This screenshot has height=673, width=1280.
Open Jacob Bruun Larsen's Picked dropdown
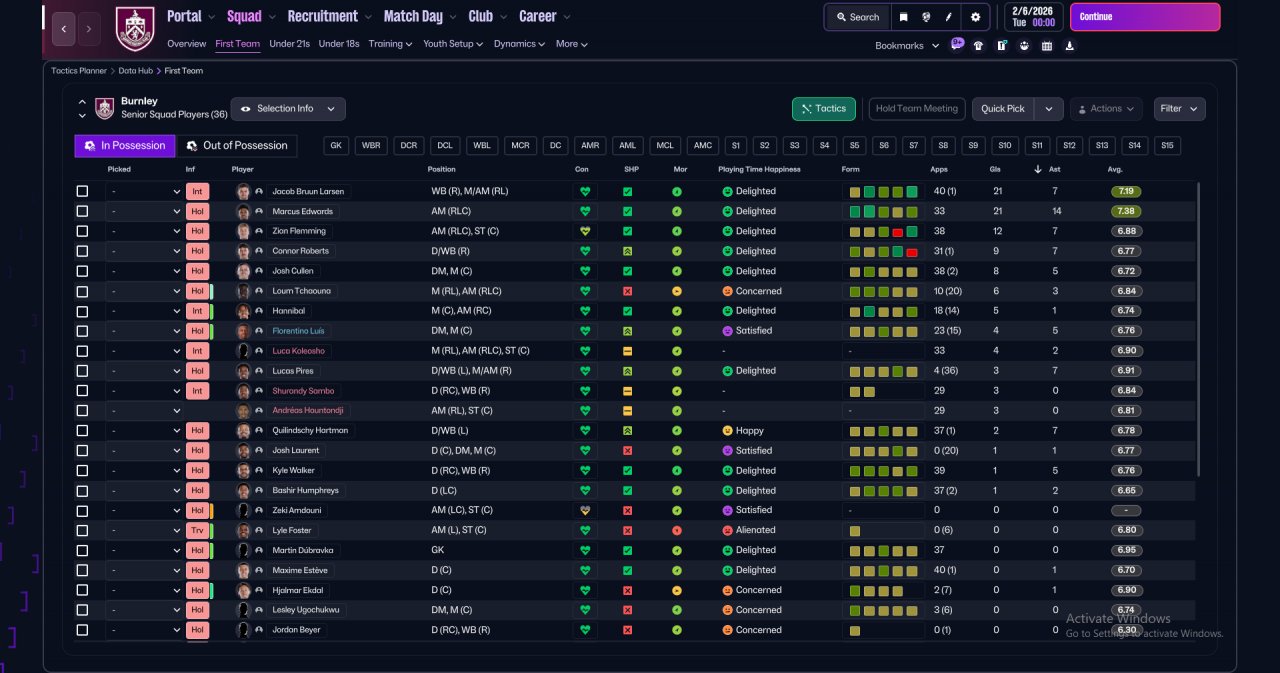point(144,191)
